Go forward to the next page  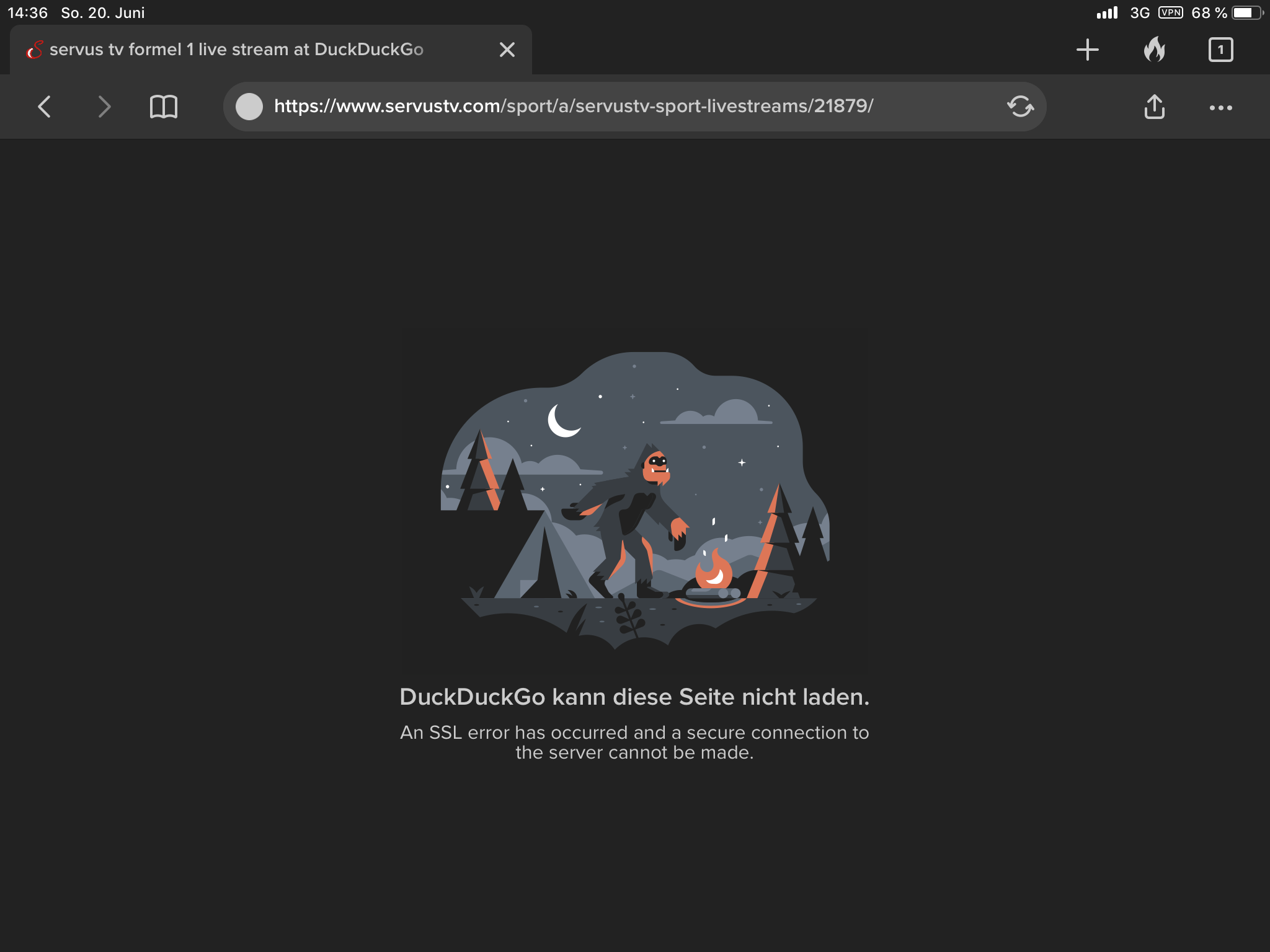[x=104, y=107]
